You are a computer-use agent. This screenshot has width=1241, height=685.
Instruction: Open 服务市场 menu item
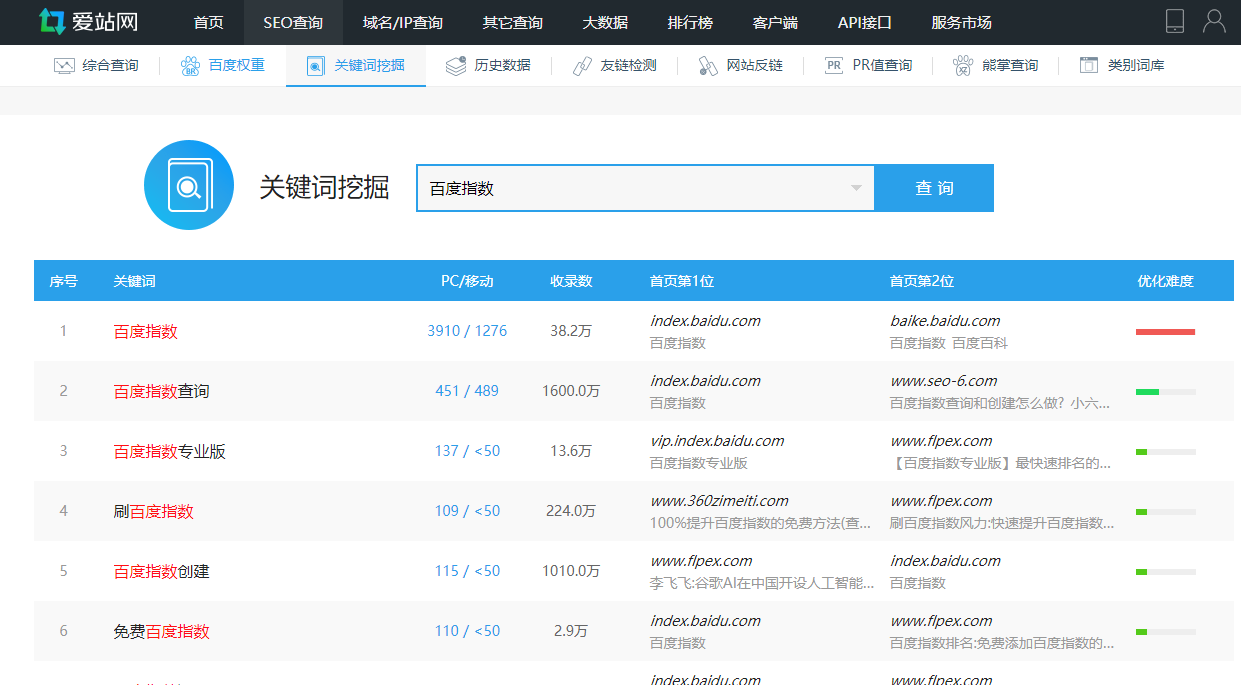click(961, 22)
